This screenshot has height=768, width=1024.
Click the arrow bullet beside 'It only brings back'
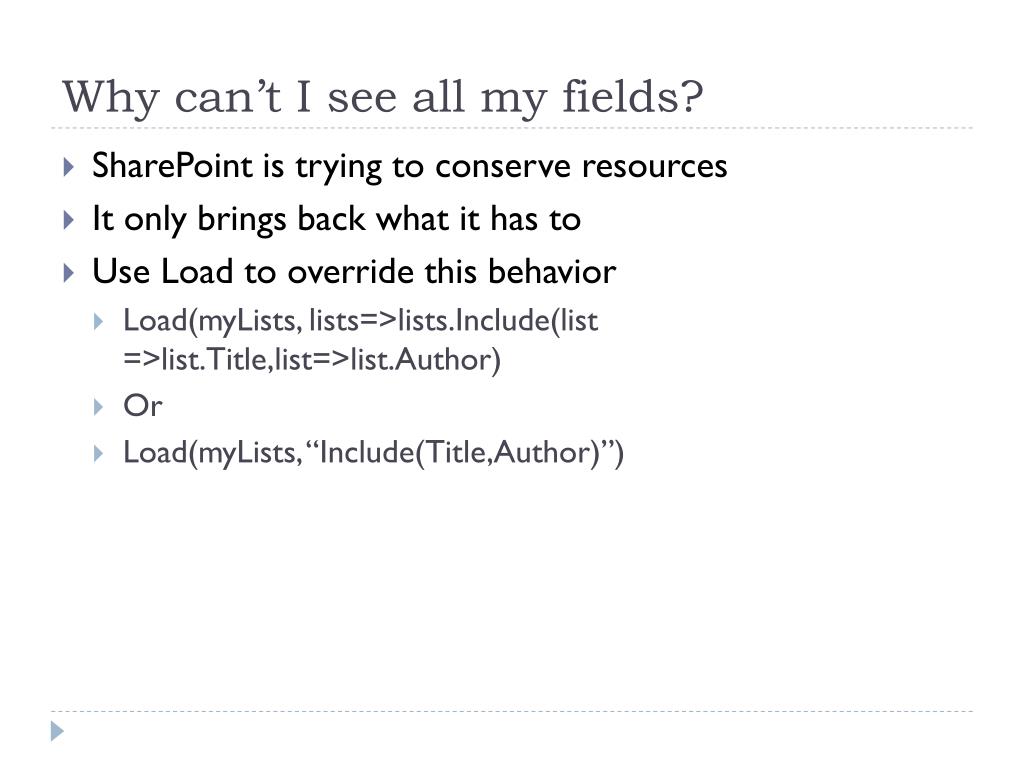tap(69, 219)
